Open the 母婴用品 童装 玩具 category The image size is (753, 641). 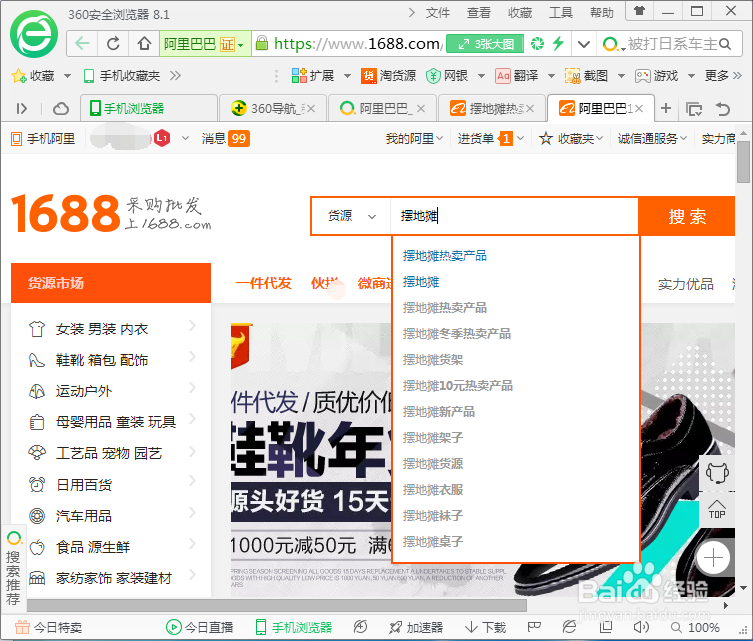point(116,422)
